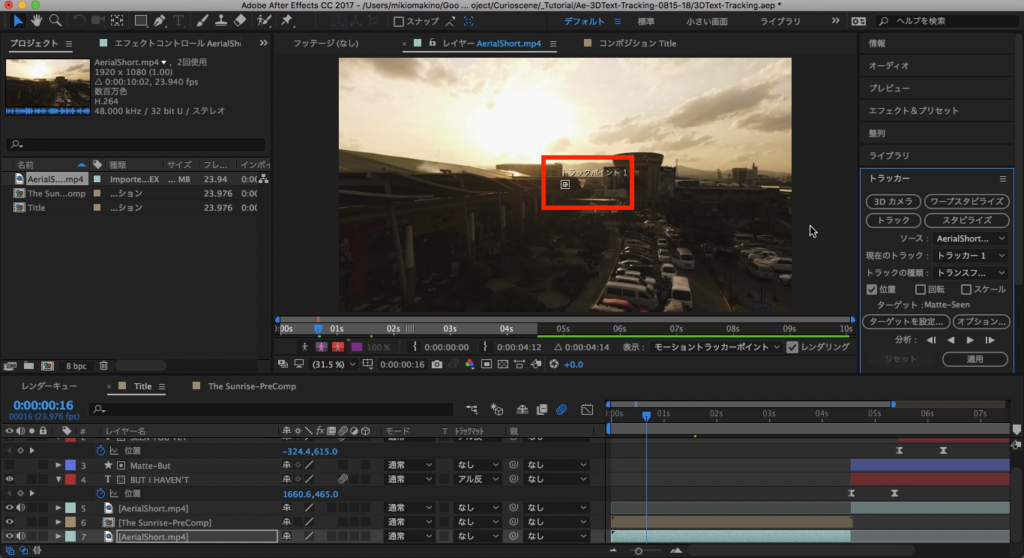Click the 適用 (Apply) button

click(x=976, y=358)
